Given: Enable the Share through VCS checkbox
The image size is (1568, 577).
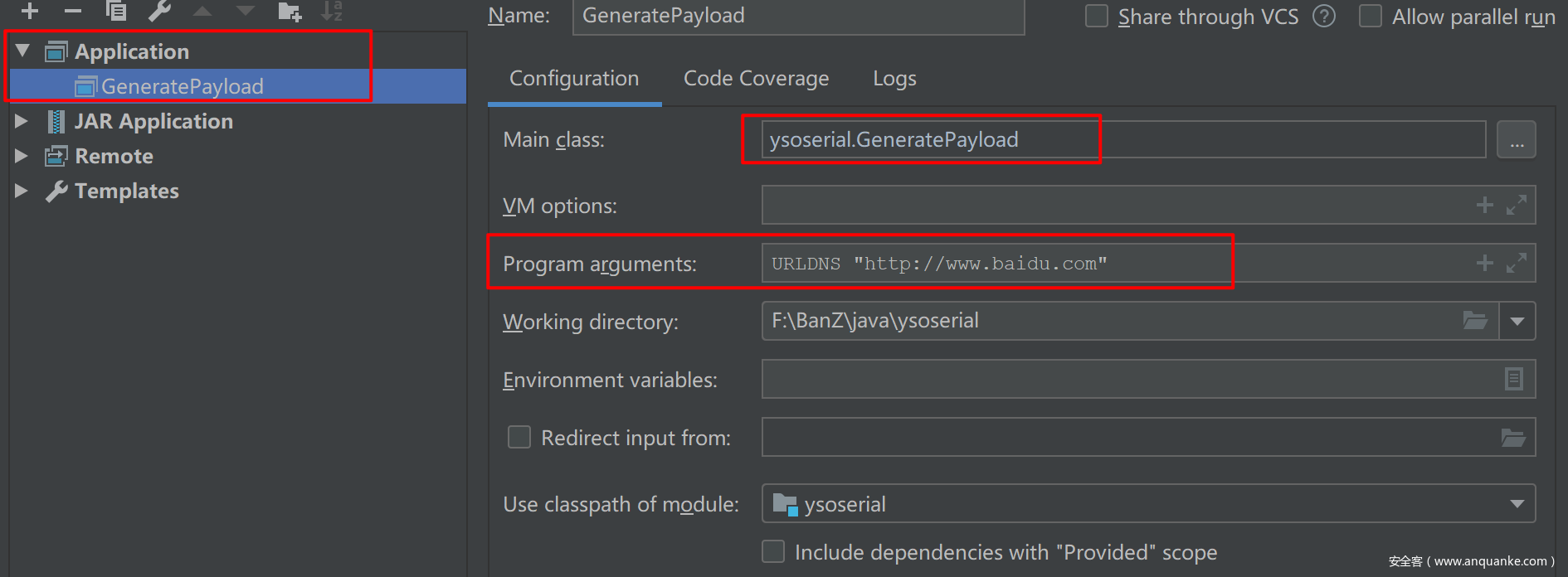Looking at the screenshot, I should pyautogui.click(x=1097, y=17).
